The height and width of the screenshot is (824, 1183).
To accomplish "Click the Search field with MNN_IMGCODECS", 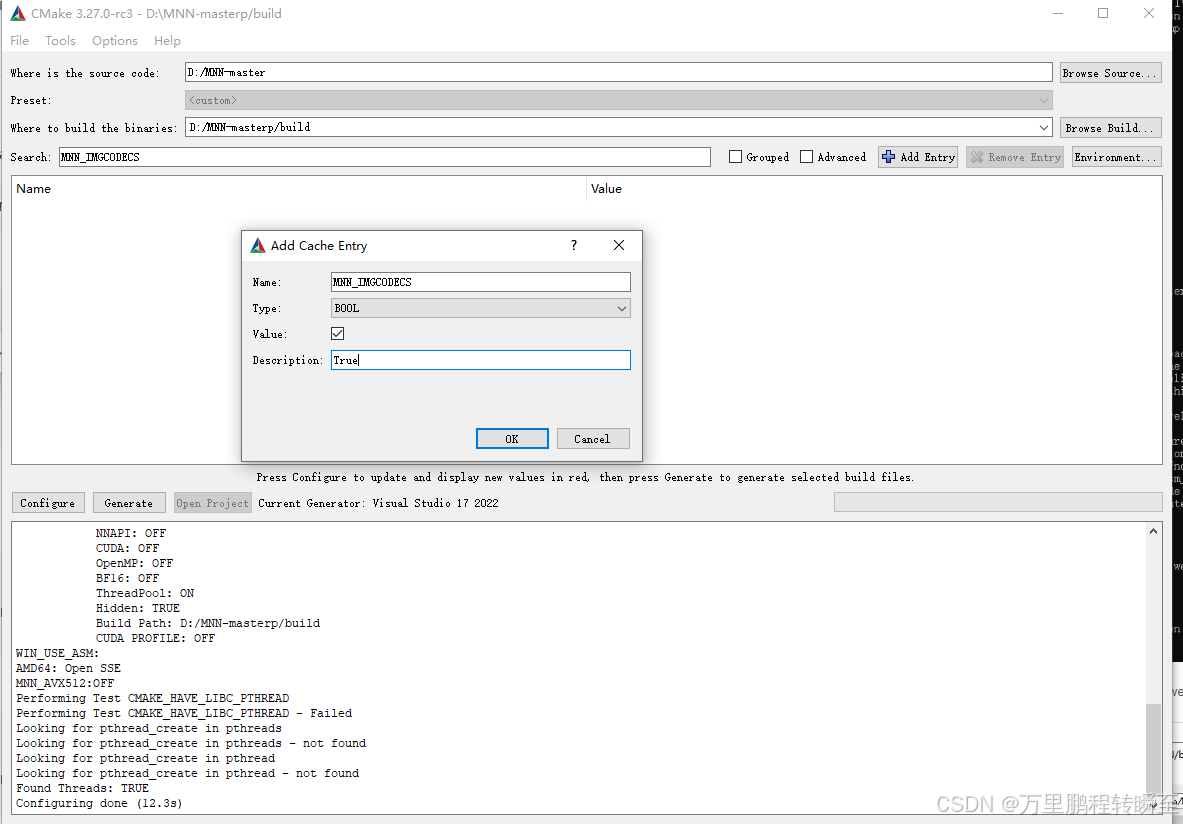I will [x=385, y=157].
